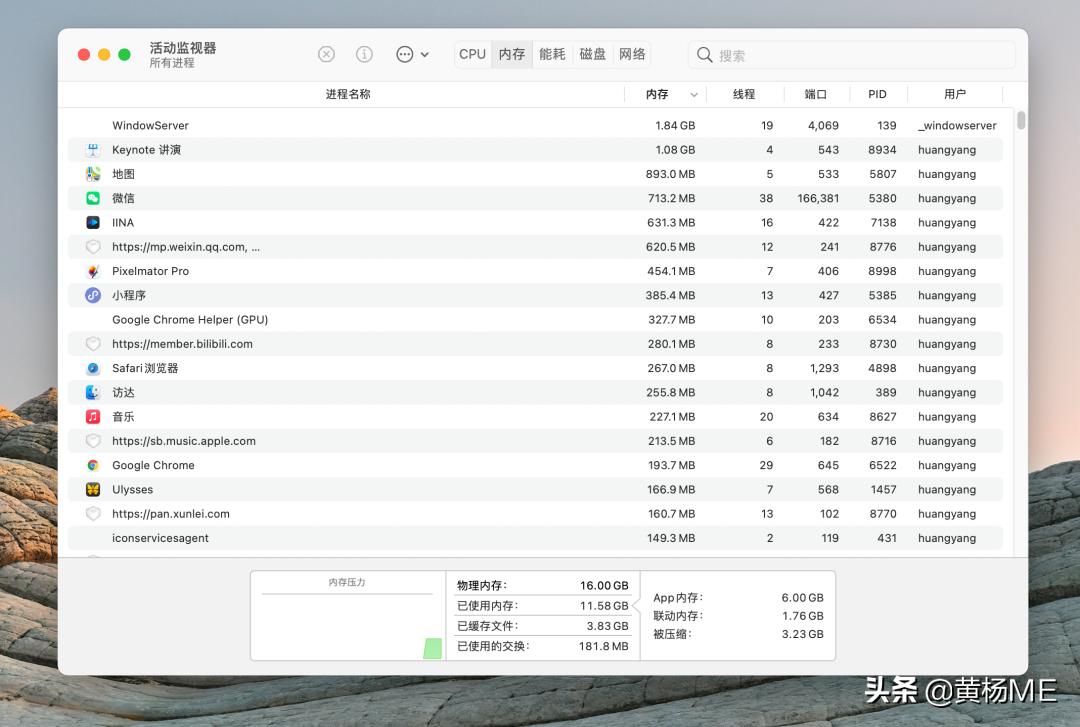Click the 访达 Finder app icon
The image size is (1080, 727).
click(x=93, y=392)
